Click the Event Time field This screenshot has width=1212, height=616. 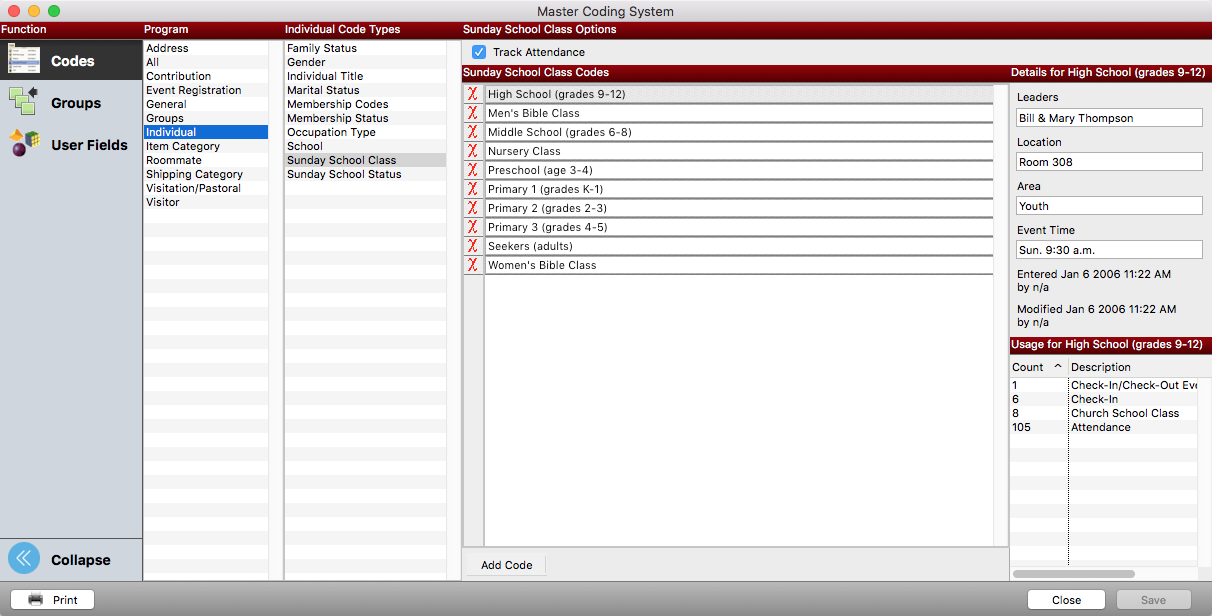(x=1109, y=250)
